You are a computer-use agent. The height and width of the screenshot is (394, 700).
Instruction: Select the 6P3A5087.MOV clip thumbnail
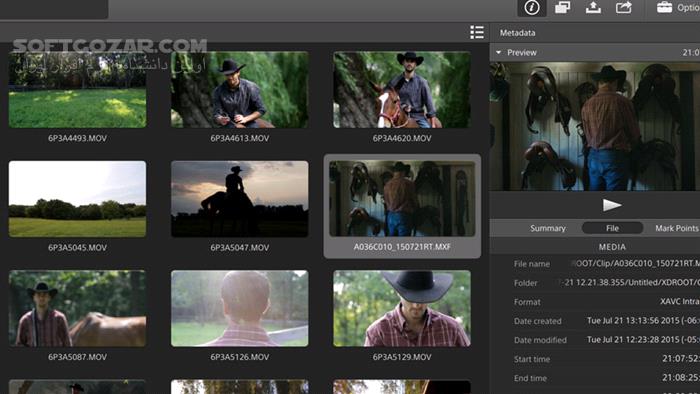coord(77,308)
